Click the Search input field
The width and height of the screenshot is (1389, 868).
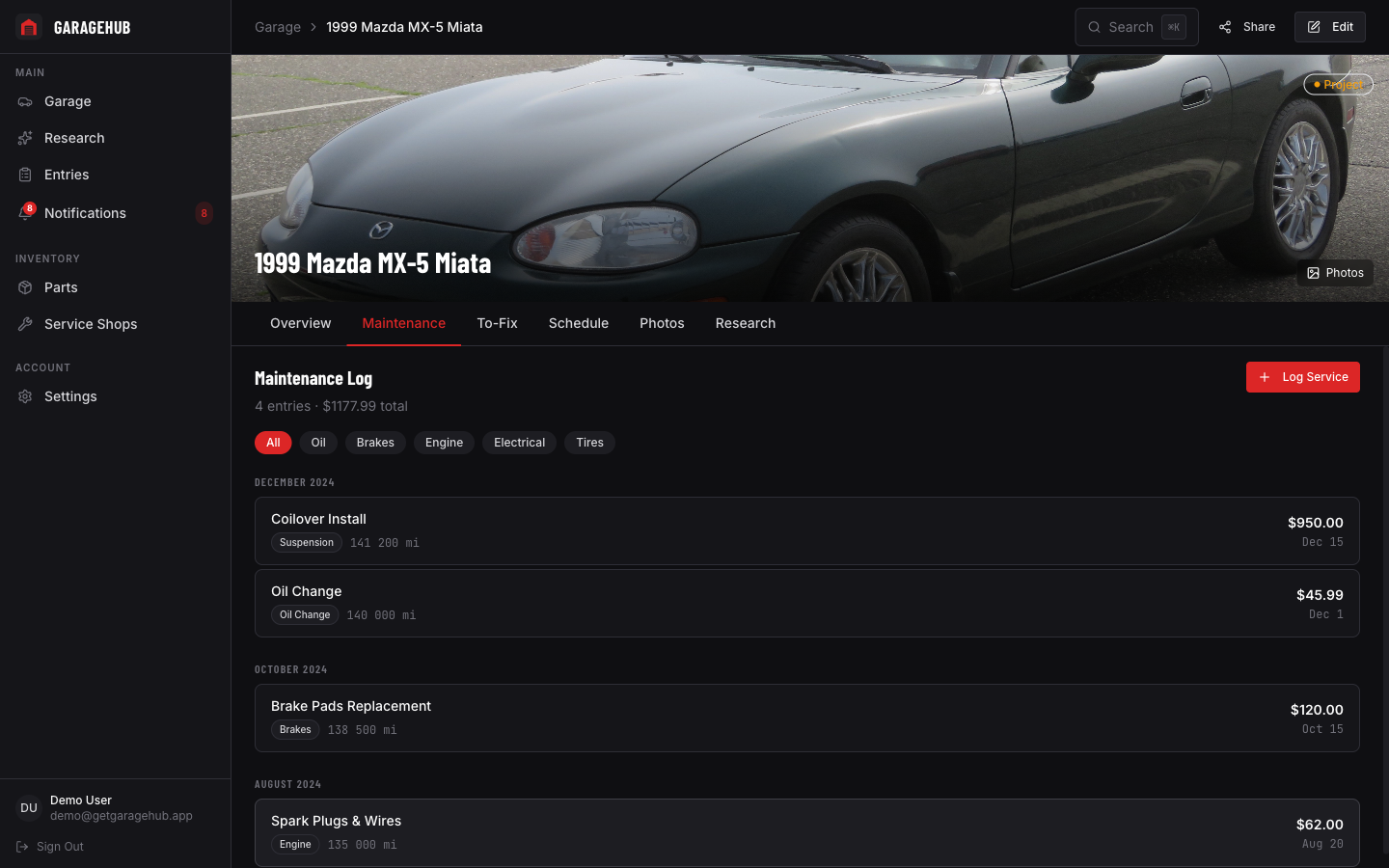(1136, 27)
